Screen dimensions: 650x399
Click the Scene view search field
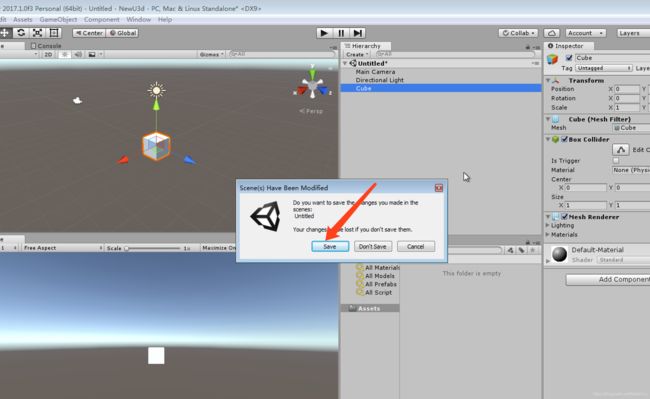(282, 54)
